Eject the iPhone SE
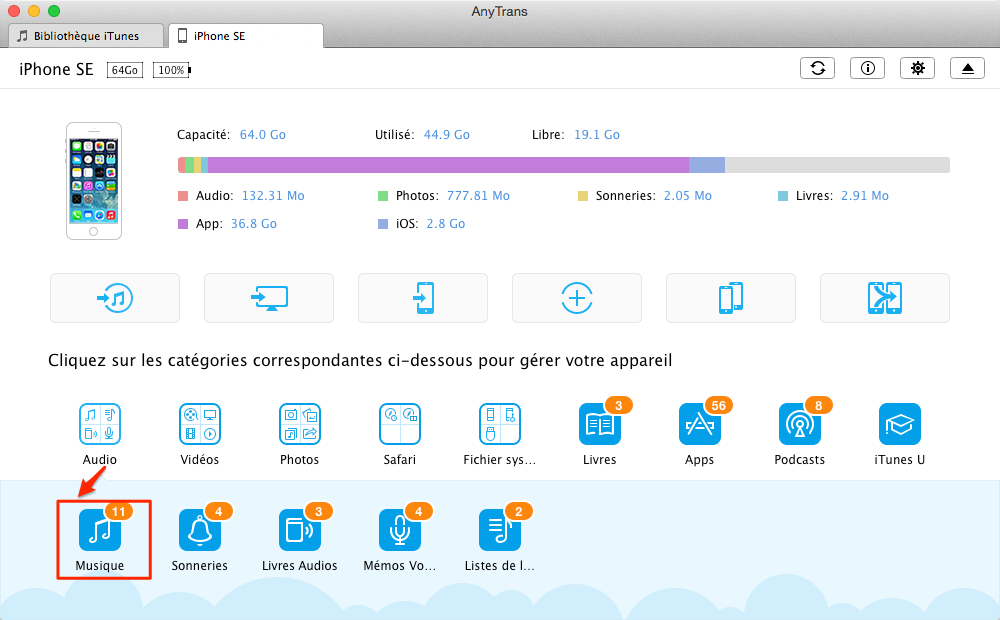Image resolution: width=1000 pixels, height=620 pixels. tap(967, 68)
